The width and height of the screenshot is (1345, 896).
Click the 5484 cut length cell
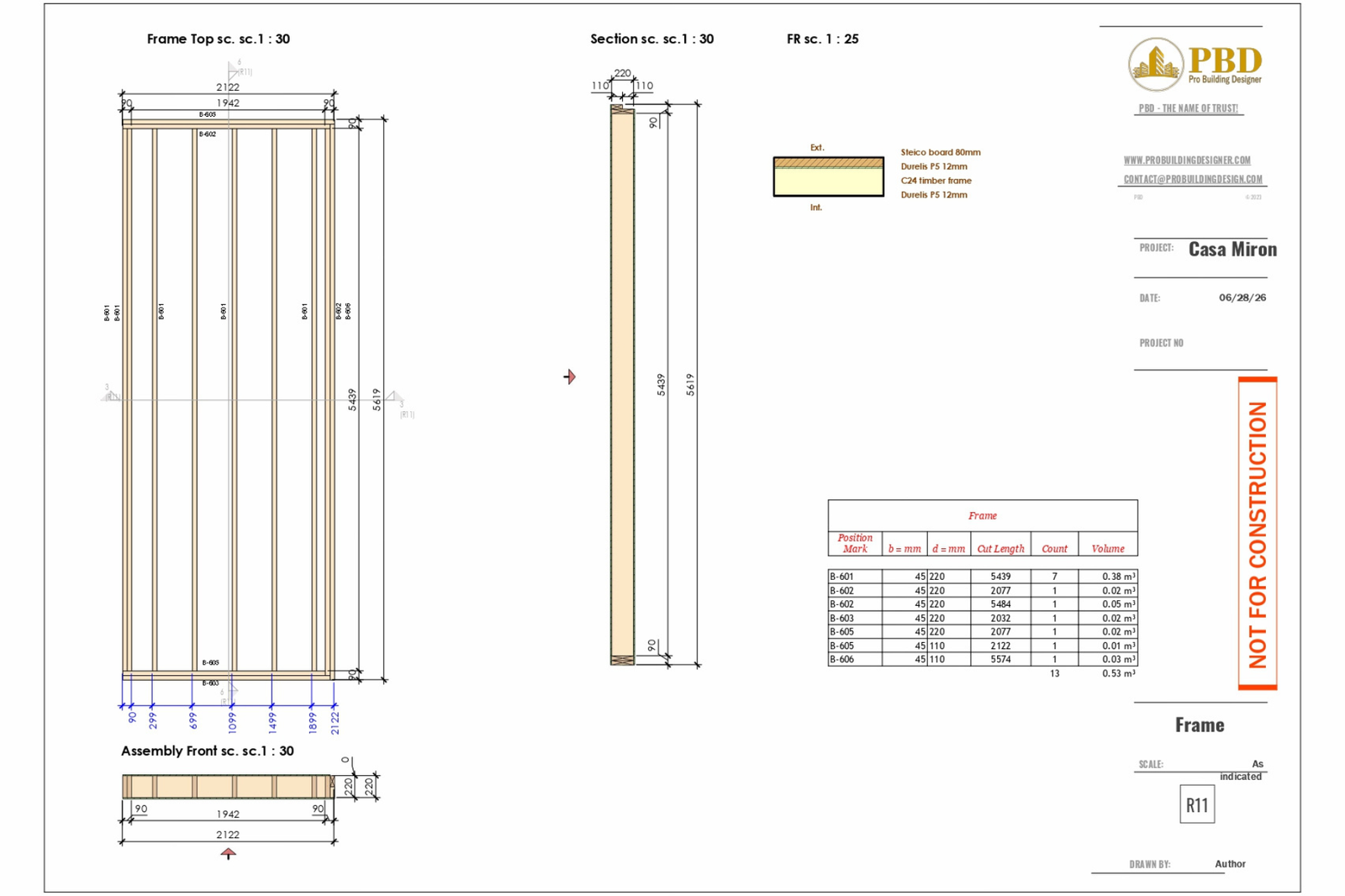(1000, 604)
